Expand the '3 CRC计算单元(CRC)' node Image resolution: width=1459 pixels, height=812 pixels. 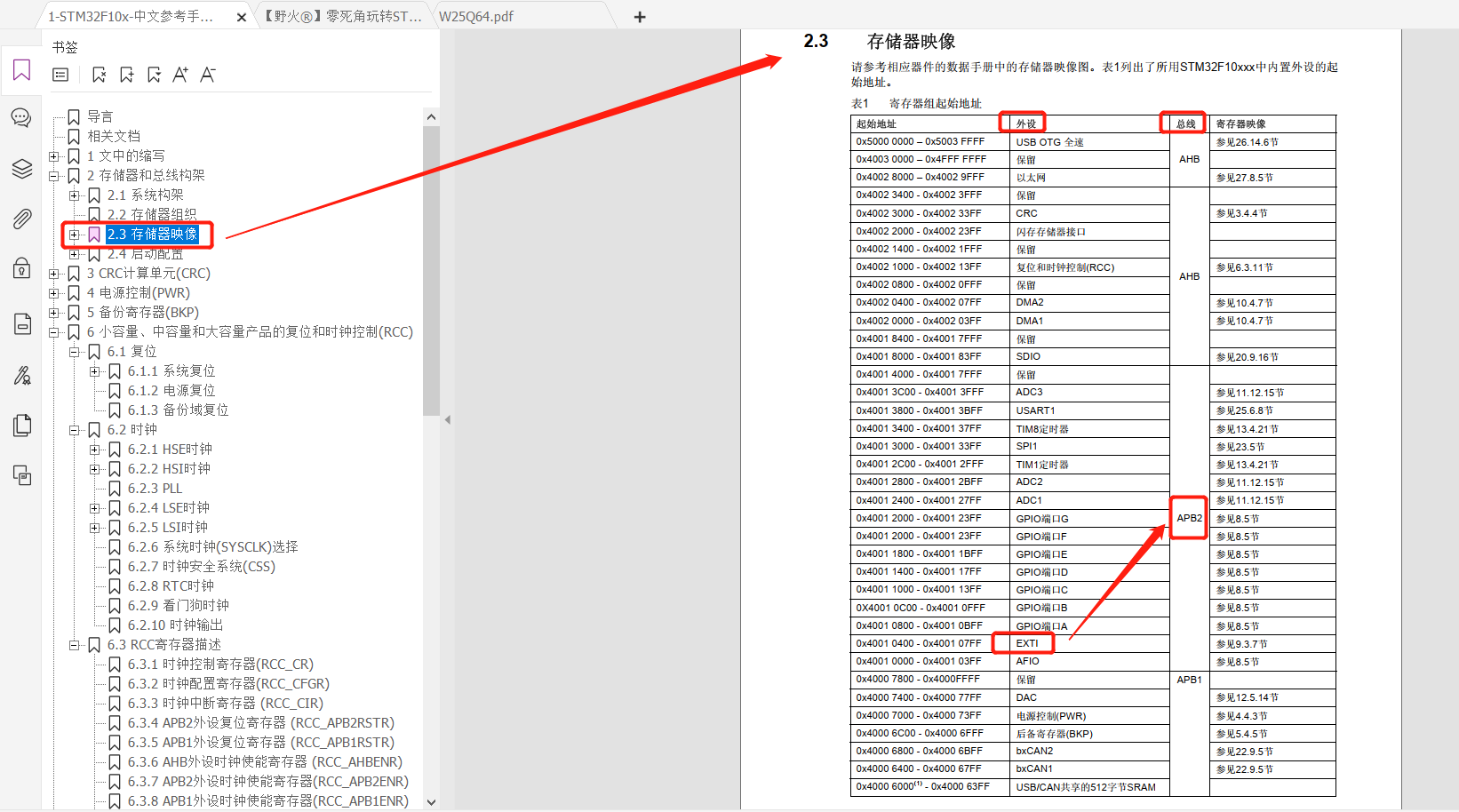point(53,274)
